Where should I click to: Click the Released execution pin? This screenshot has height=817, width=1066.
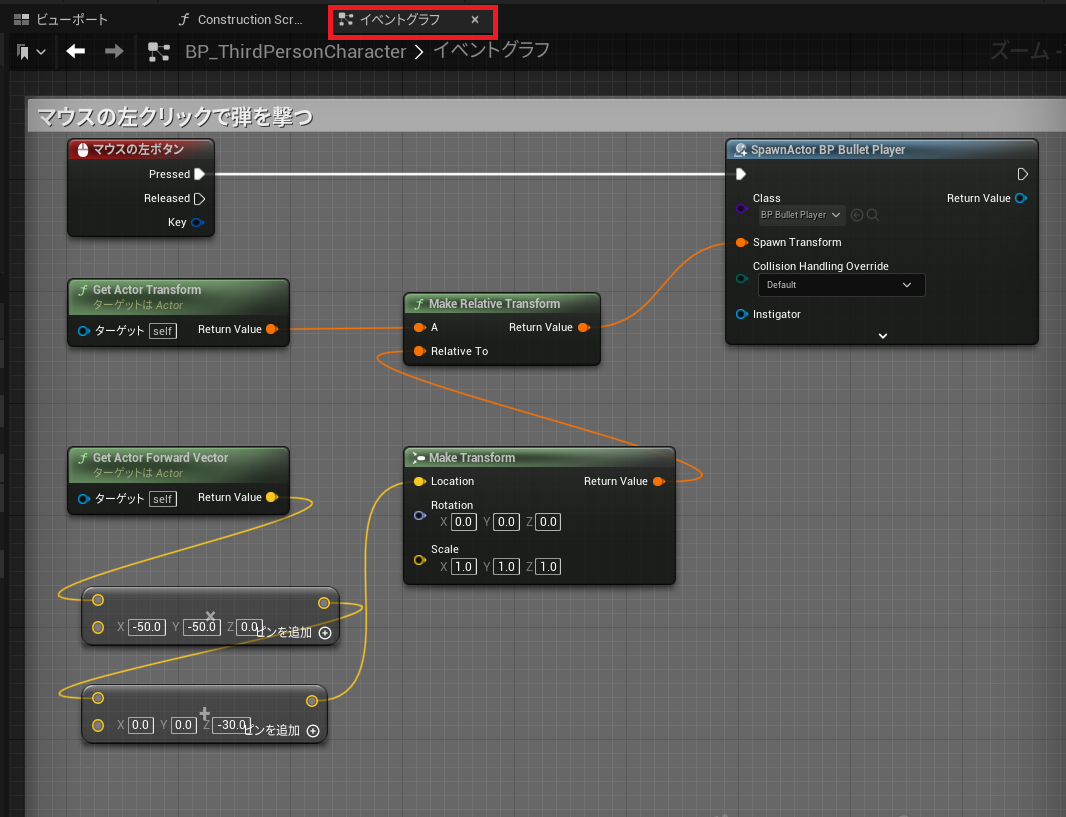199,198
